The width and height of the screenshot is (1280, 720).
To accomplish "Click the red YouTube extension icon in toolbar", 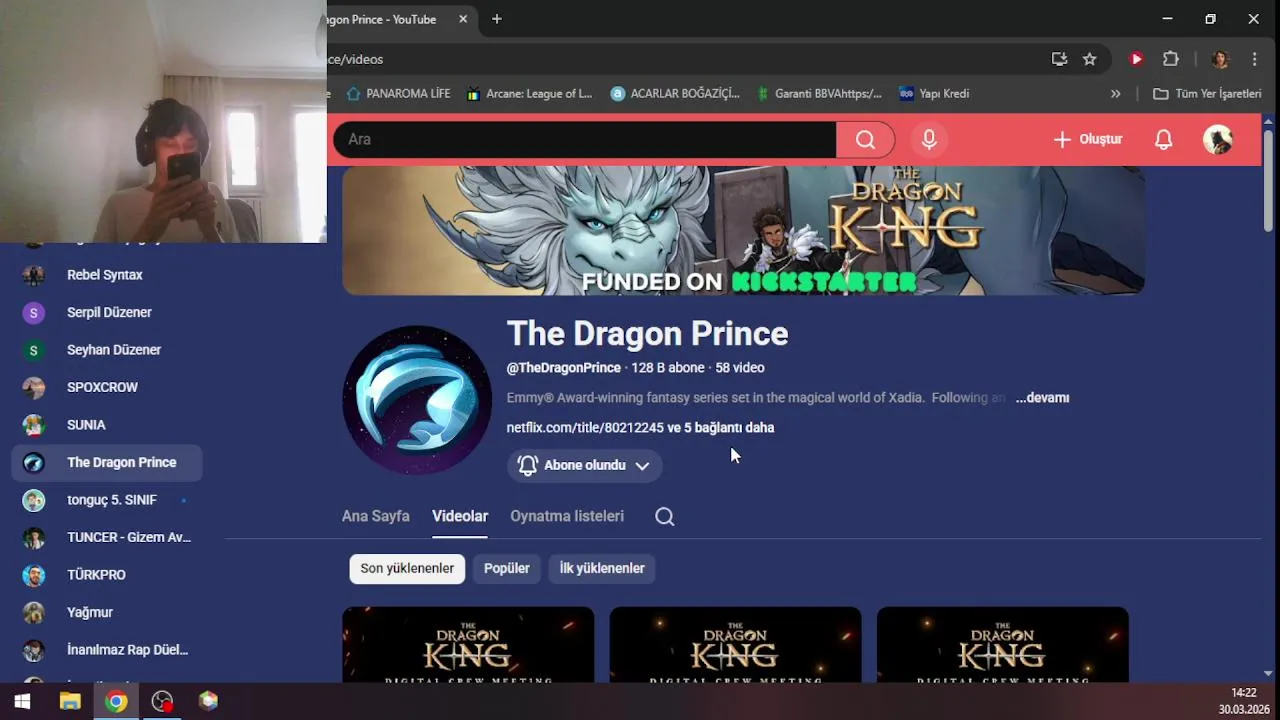I will click(1136, 59).
